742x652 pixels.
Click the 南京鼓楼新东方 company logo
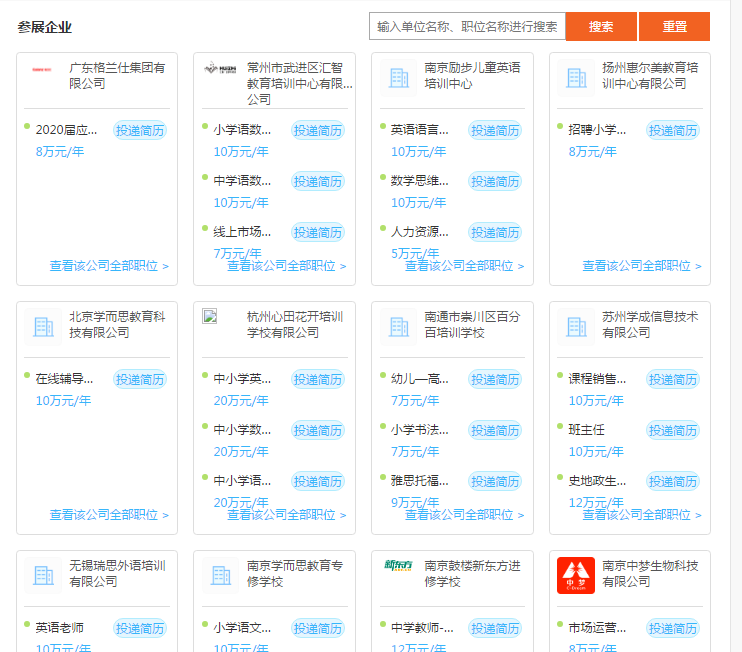point(398,566)
